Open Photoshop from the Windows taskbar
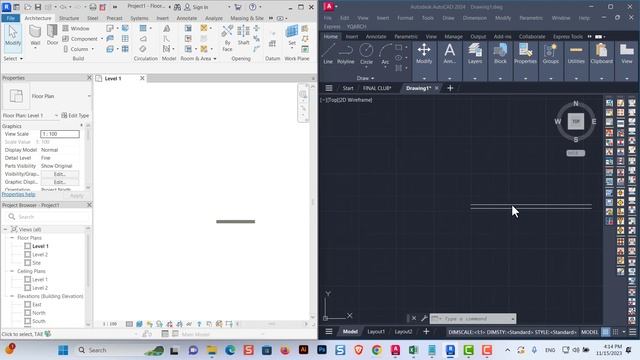640x360 pixels. (322, 350)
